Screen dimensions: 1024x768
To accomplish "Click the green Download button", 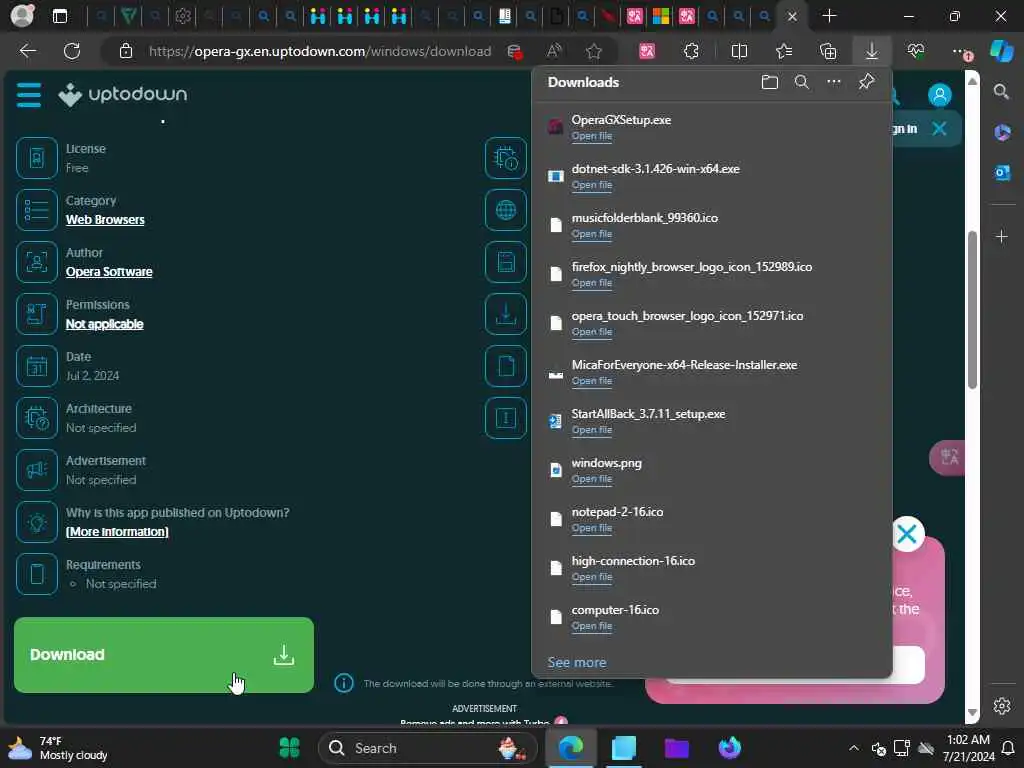I will pyautogui.click(x=164, y=654).
